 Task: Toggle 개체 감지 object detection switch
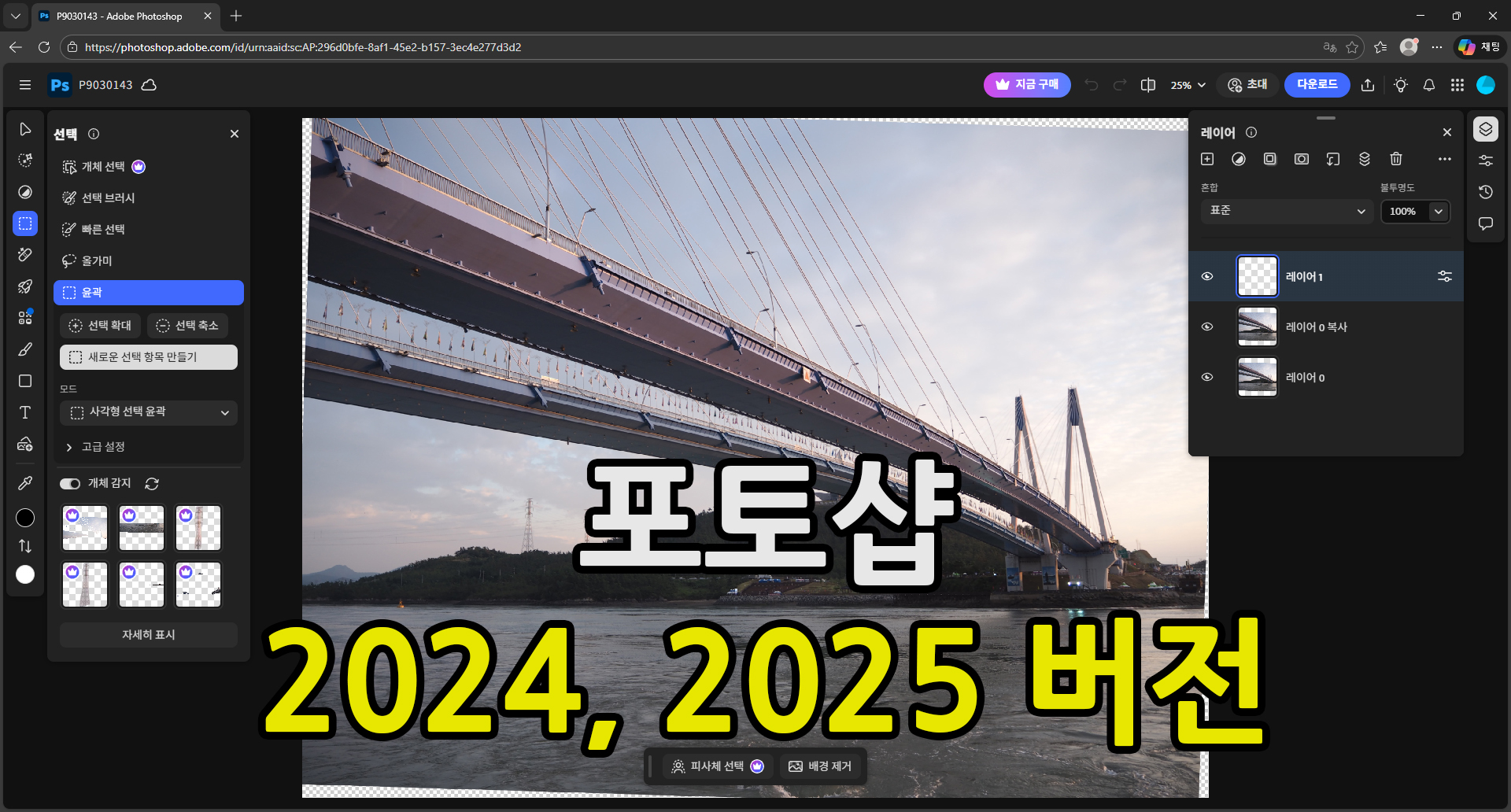pyautogui.click(x=70, y=484)
